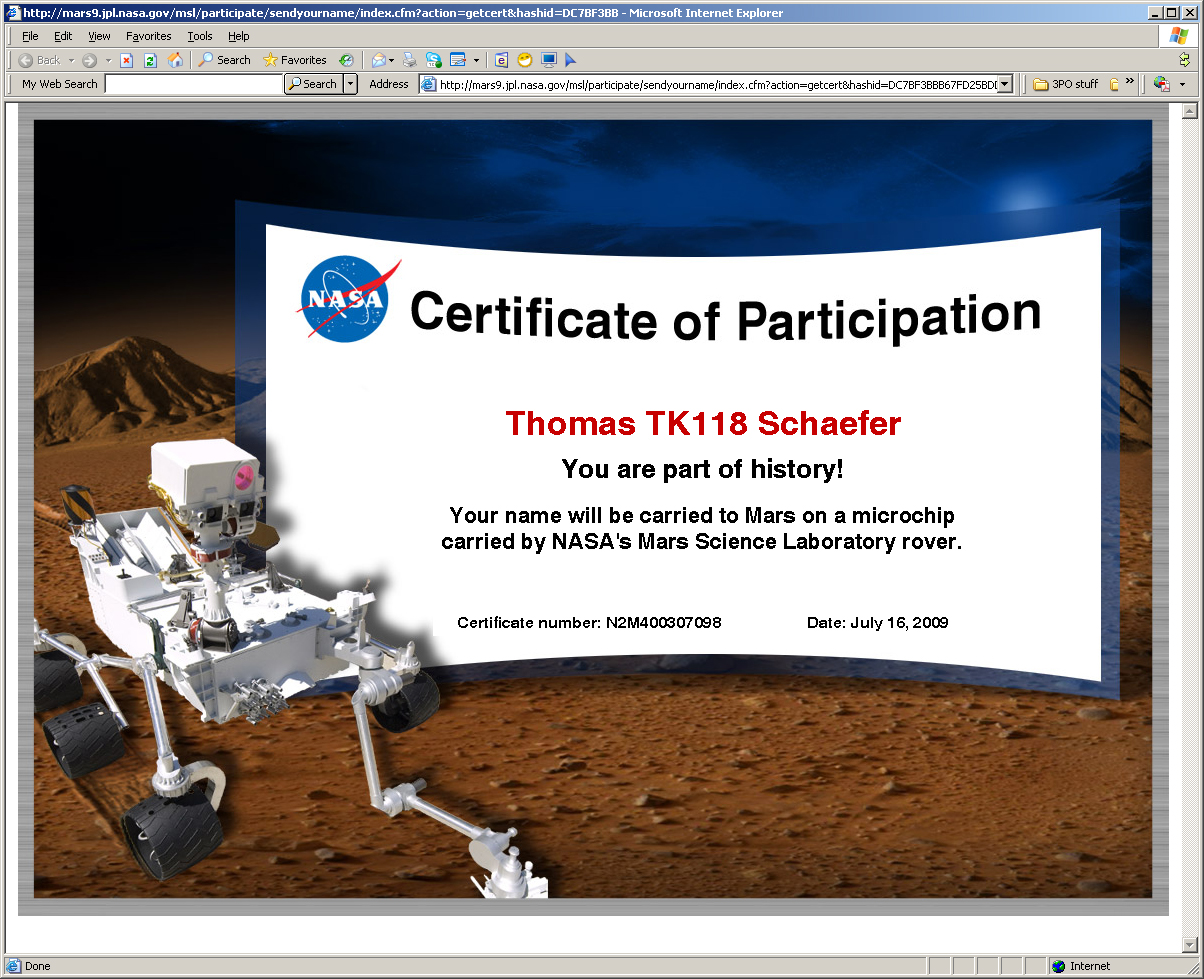The height and width of the screenshot is (979, 1204).
Task: Expand the Edit icon dropdown arrow
Action: [x=476, y=60]
